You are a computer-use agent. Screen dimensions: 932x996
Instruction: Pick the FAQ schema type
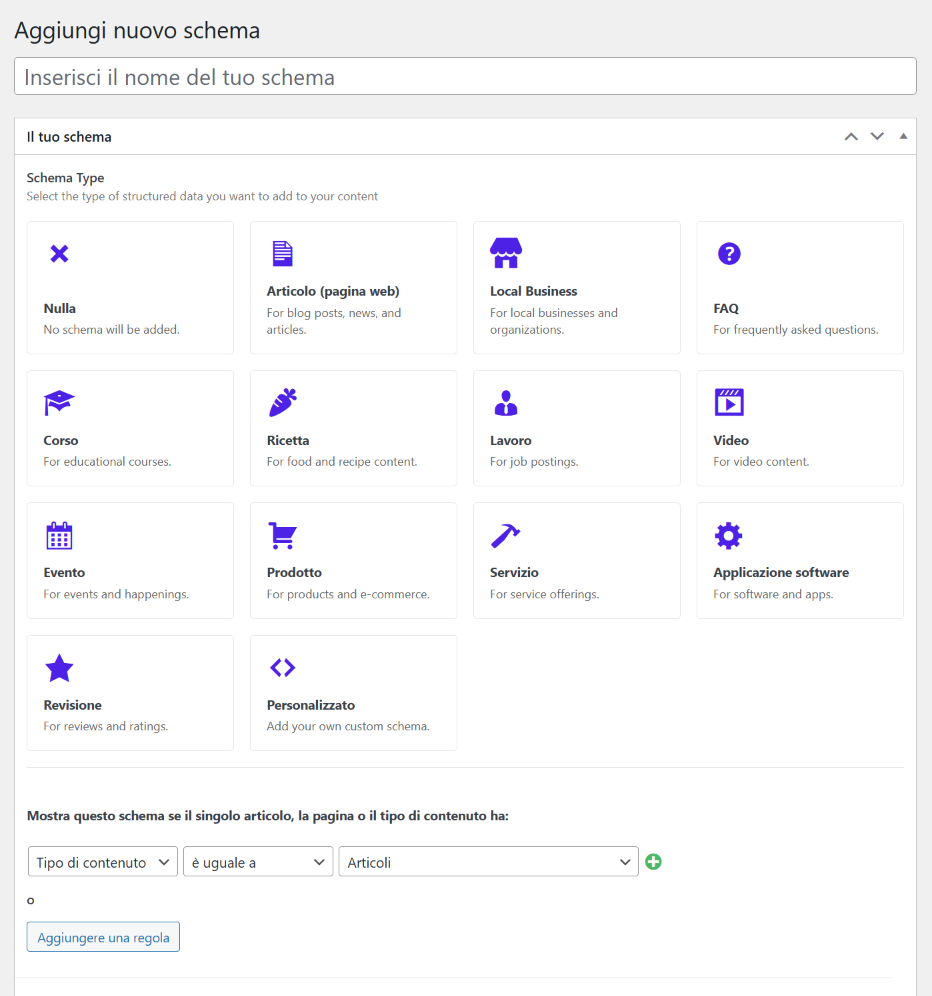[x=799, y=287]
